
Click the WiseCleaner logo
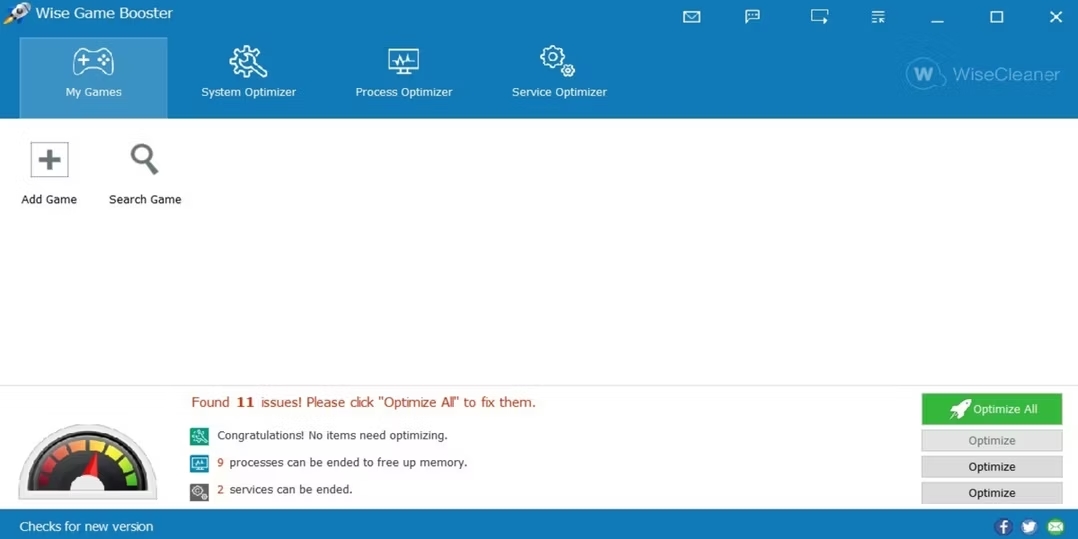[x=983, y=74]
